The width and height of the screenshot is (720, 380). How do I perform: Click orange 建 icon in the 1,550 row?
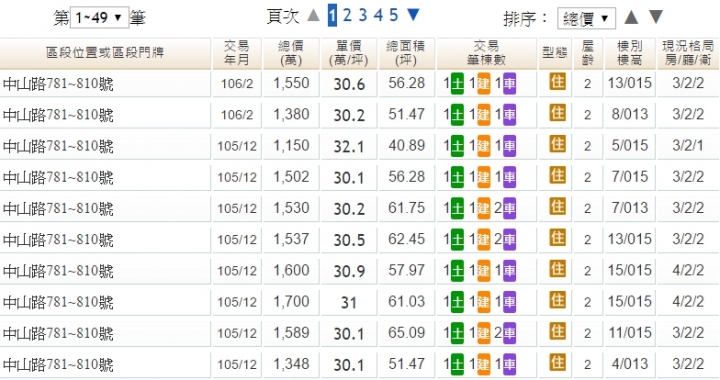[484, 84]
